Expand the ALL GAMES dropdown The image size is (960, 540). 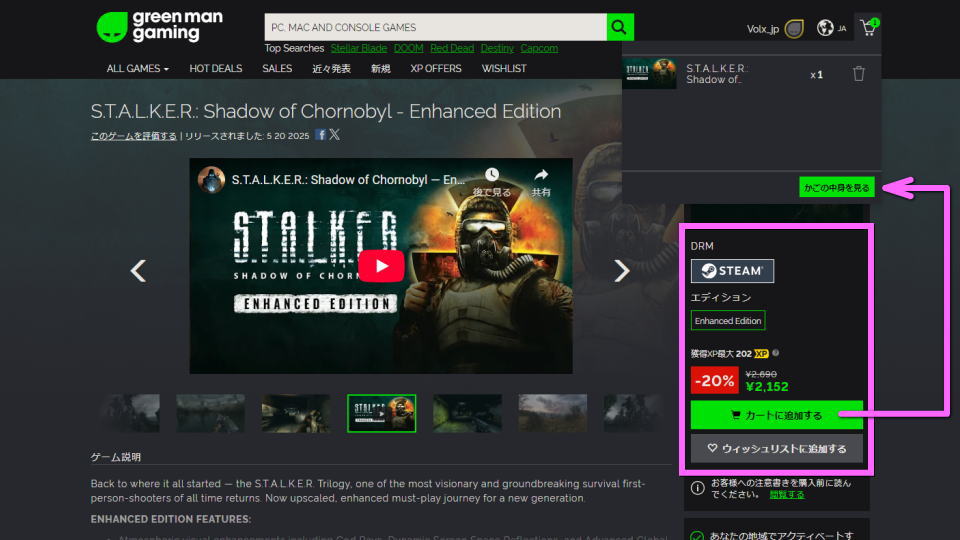[137, 69]
